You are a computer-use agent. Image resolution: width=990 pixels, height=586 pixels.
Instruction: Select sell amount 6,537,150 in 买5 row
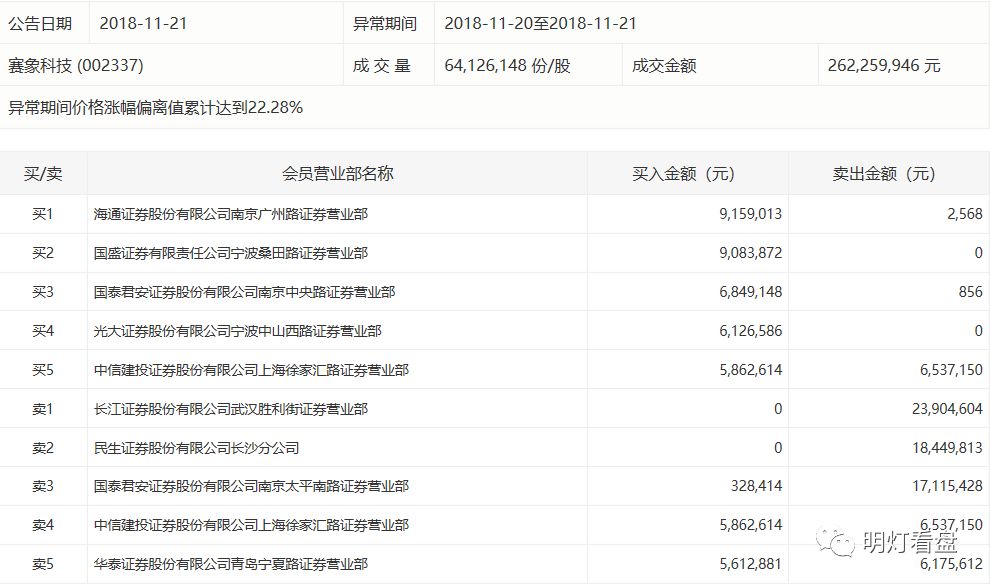coord(951,370)
